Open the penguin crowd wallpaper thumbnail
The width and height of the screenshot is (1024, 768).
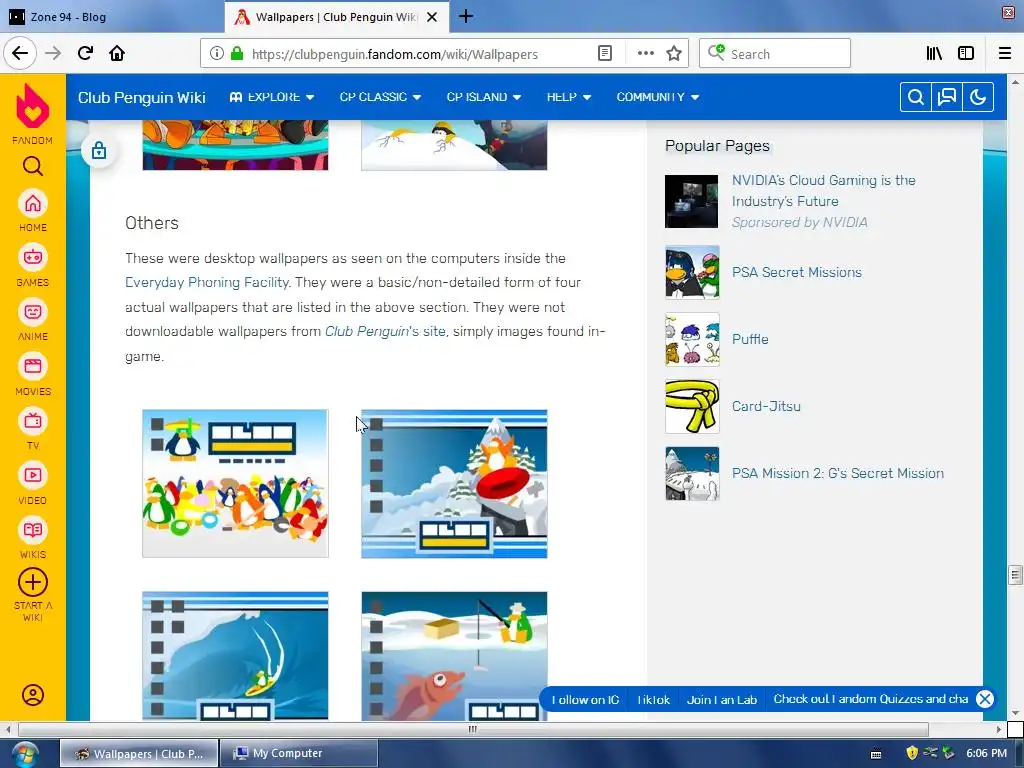tap(235, 483)
